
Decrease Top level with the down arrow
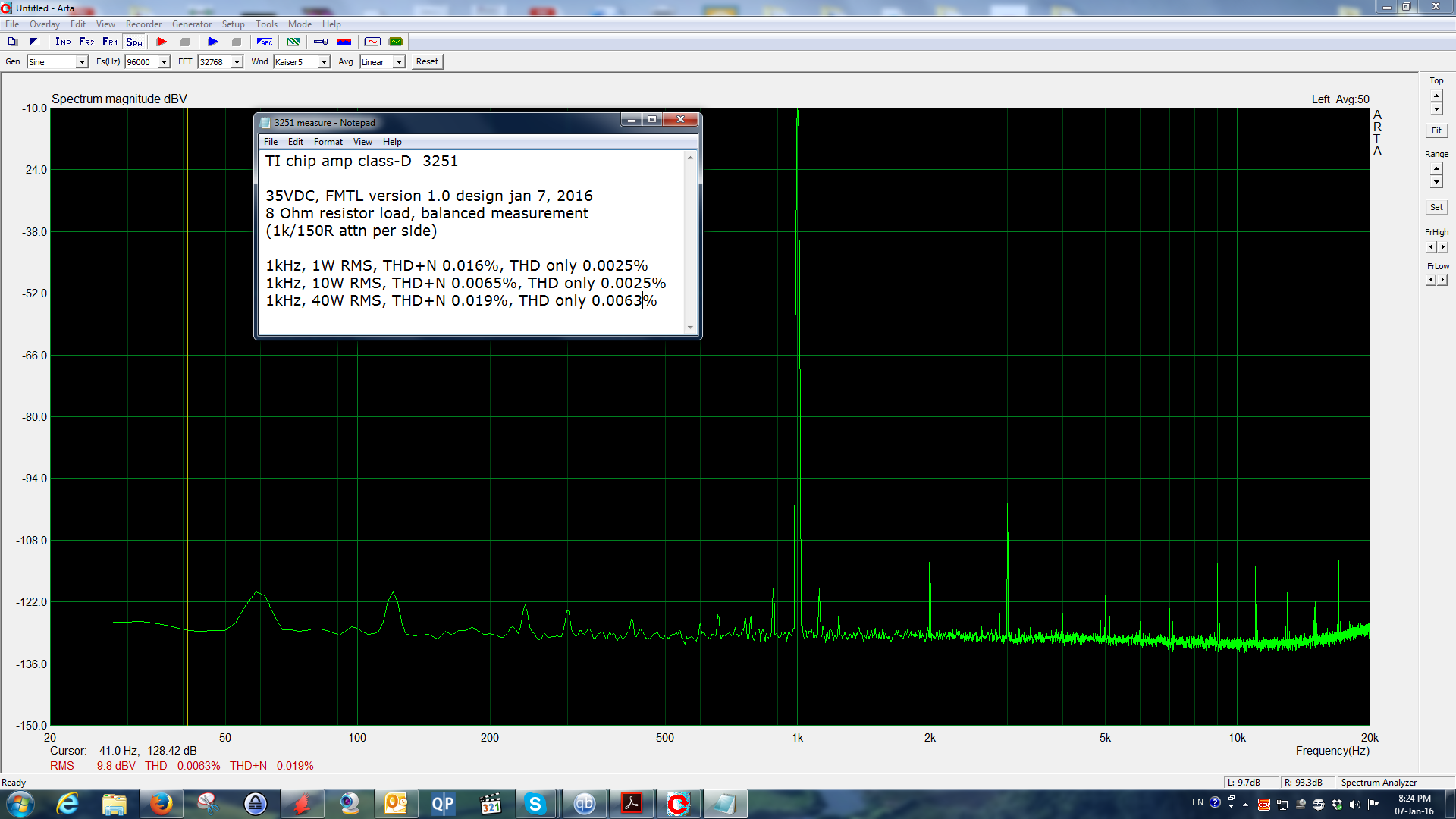click(x=1436, y=109)
